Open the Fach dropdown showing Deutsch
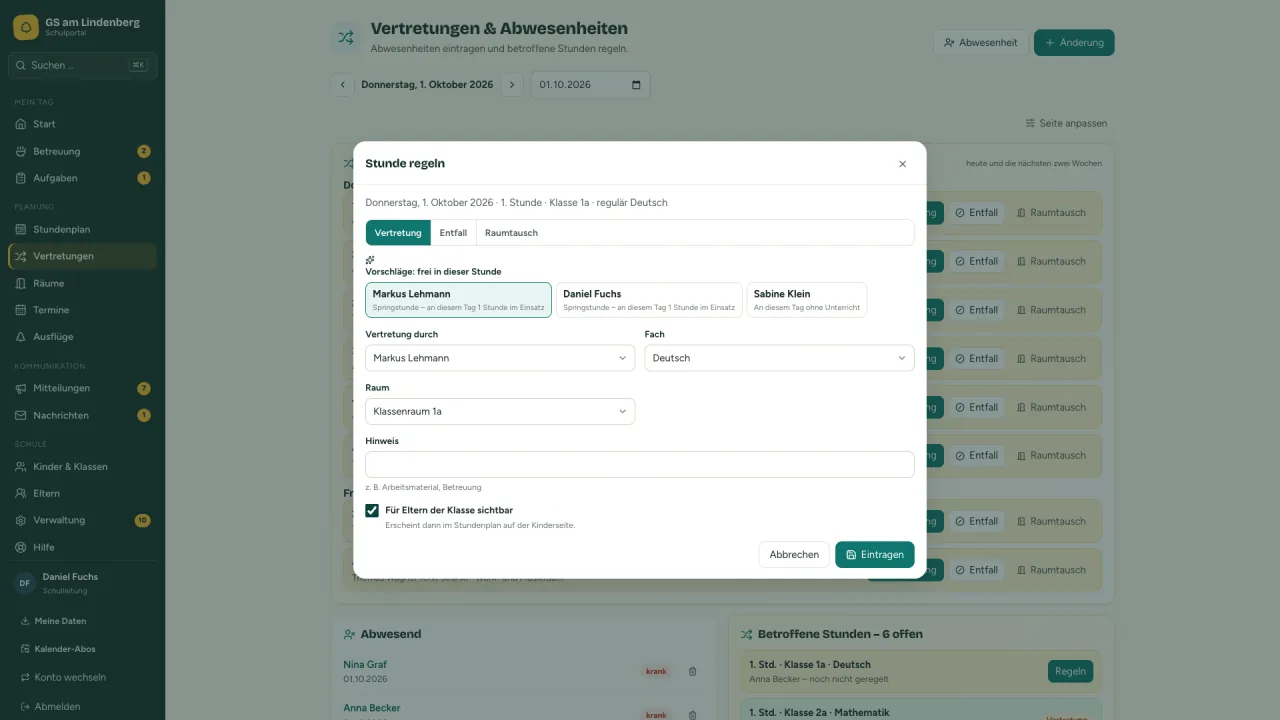 (779, 358)
